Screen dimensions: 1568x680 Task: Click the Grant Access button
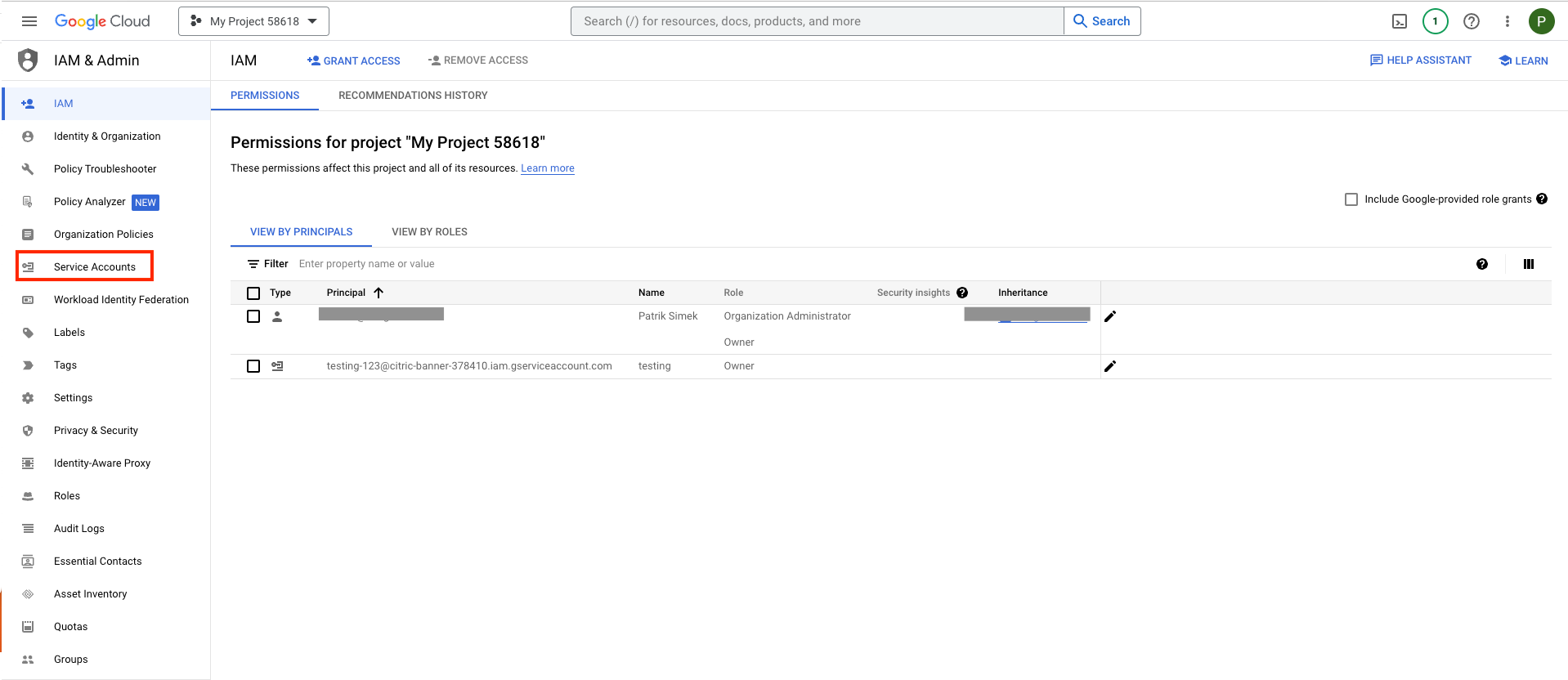(354, 60)
